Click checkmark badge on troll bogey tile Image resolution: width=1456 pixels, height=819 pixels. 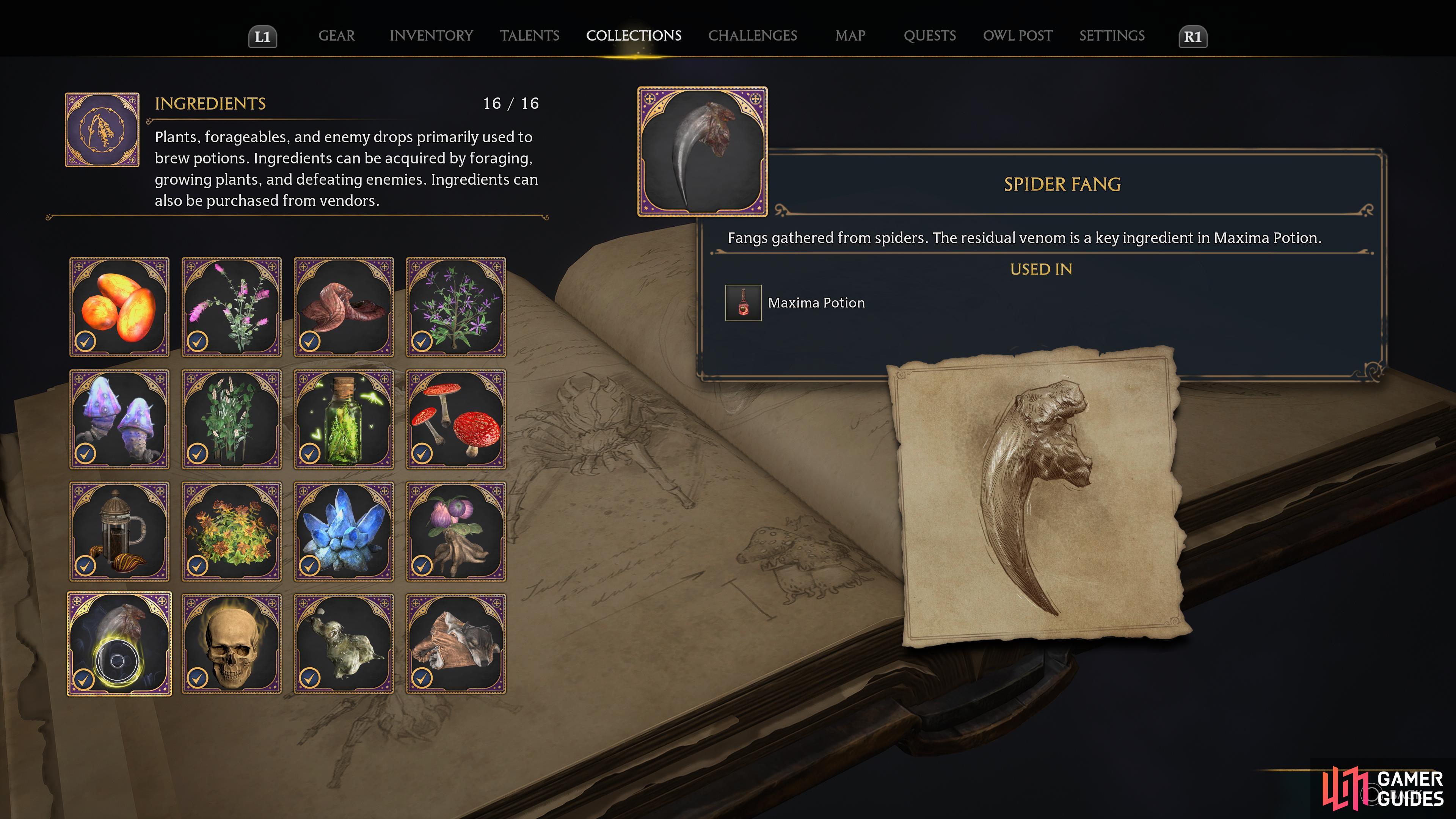click(x=310, y=677)
